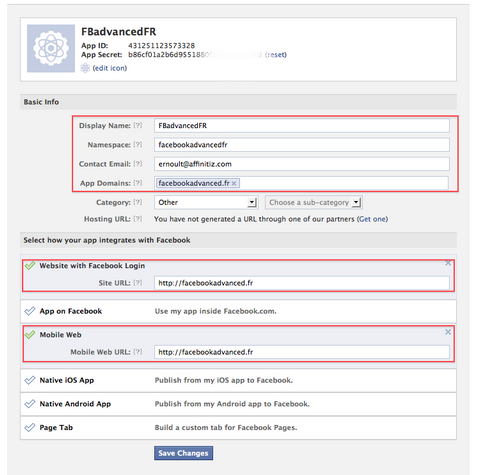Show help for Namespace
Viewport: 480px width, 475px height.
pos(138,145)
